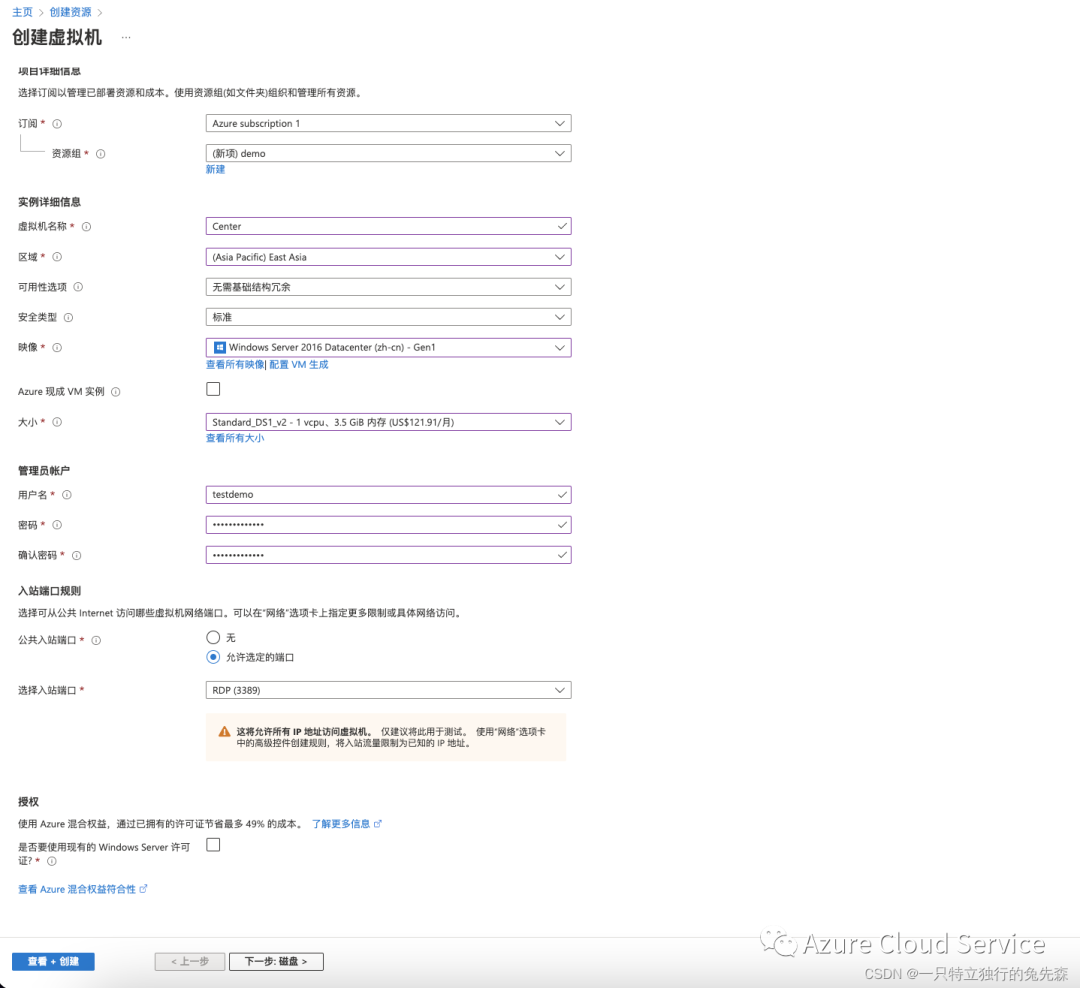Screen dimensions: 1080x988
Task: Expand the 区域 East Asia dropdown
Action: pos(388,257)
